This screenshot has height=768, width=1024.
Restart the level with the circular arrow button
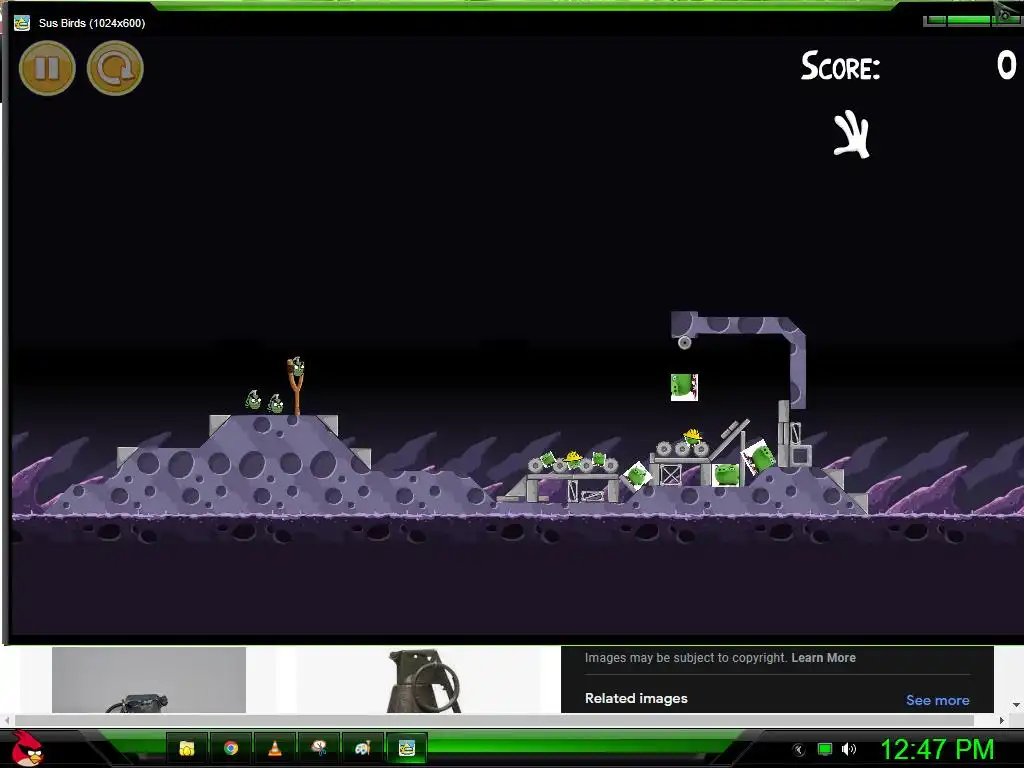point(115,68)
